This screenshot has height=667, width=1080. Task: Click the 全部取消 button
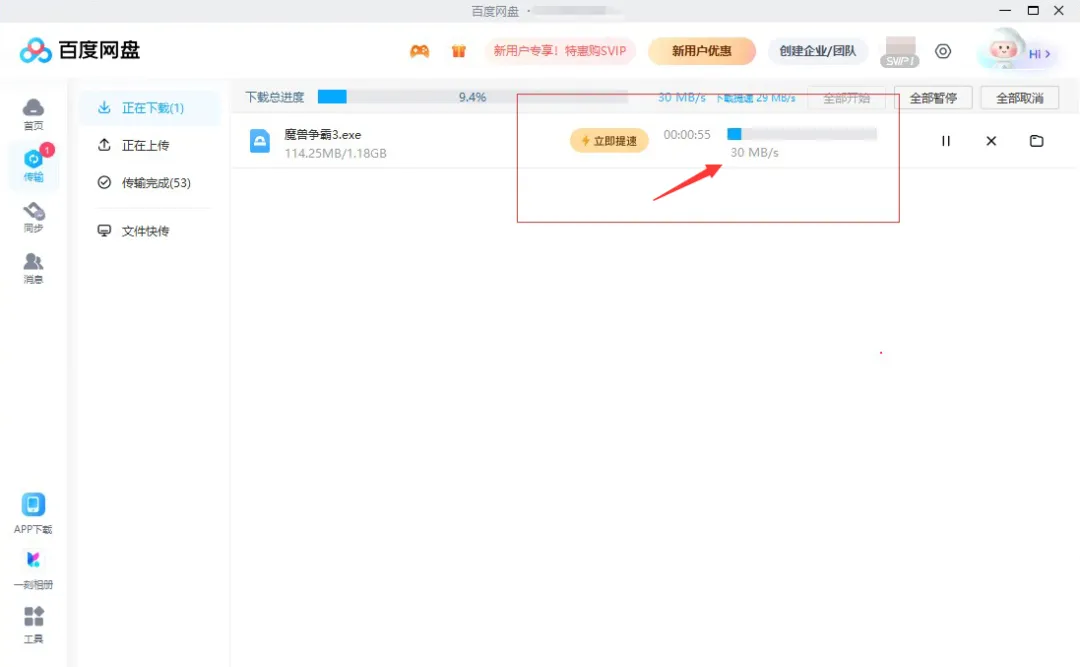[1019, 98]
